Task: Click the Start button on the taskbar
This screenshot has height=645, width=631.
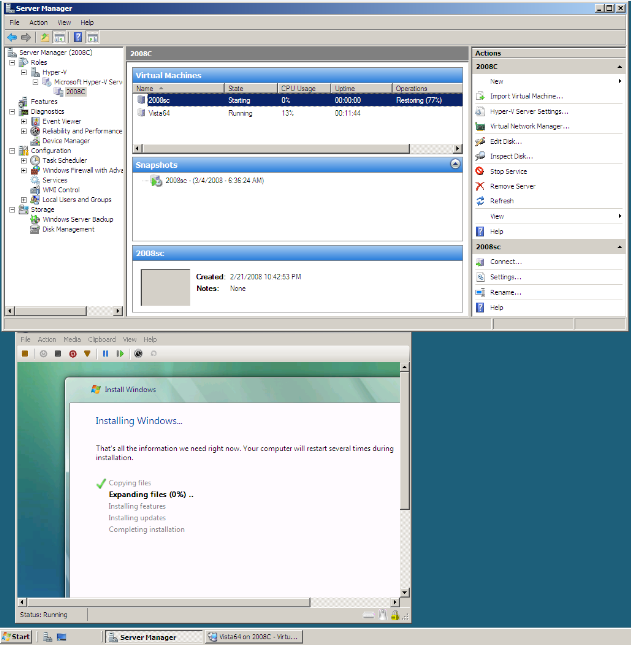Action: pos(16,637)
